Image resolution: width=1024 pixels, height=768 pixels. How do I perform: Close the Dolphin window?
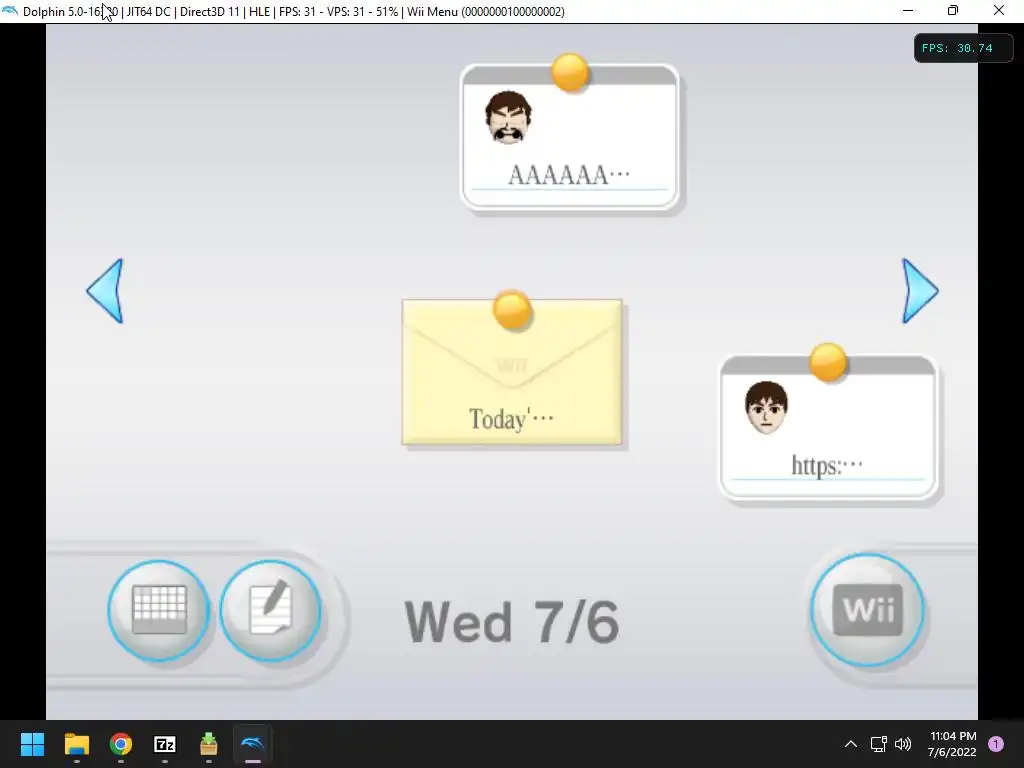(999, 10)
